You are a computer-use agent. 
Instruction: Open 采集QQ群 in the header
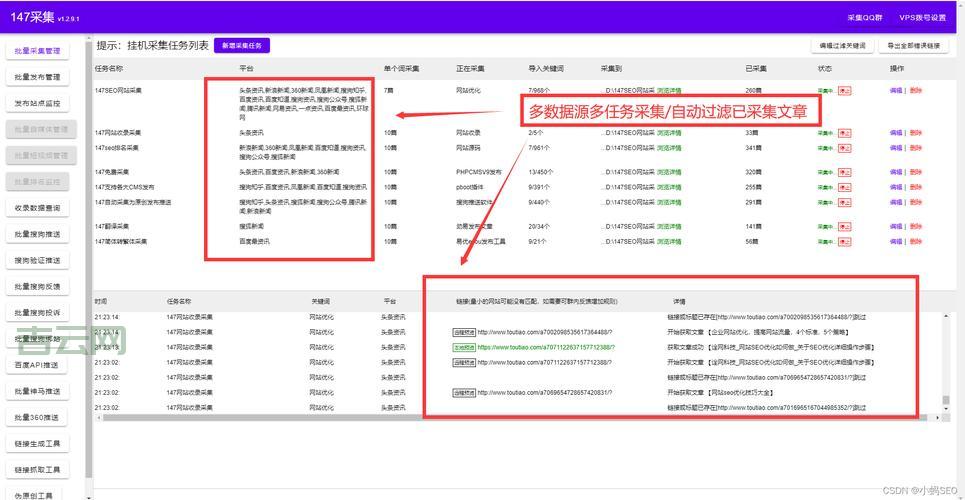tap(865, 18)
